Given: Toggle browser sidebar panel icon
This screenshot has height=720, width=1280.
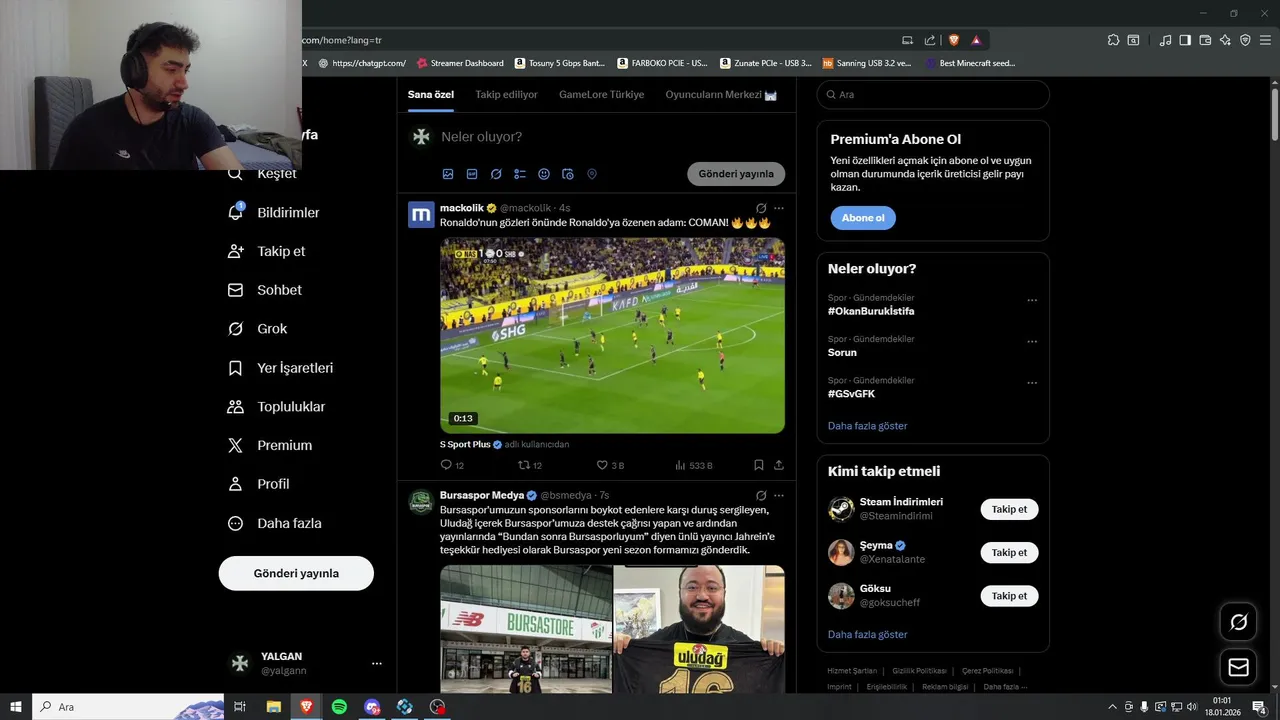Looking at the screenshot, I should click(1185, 40).
